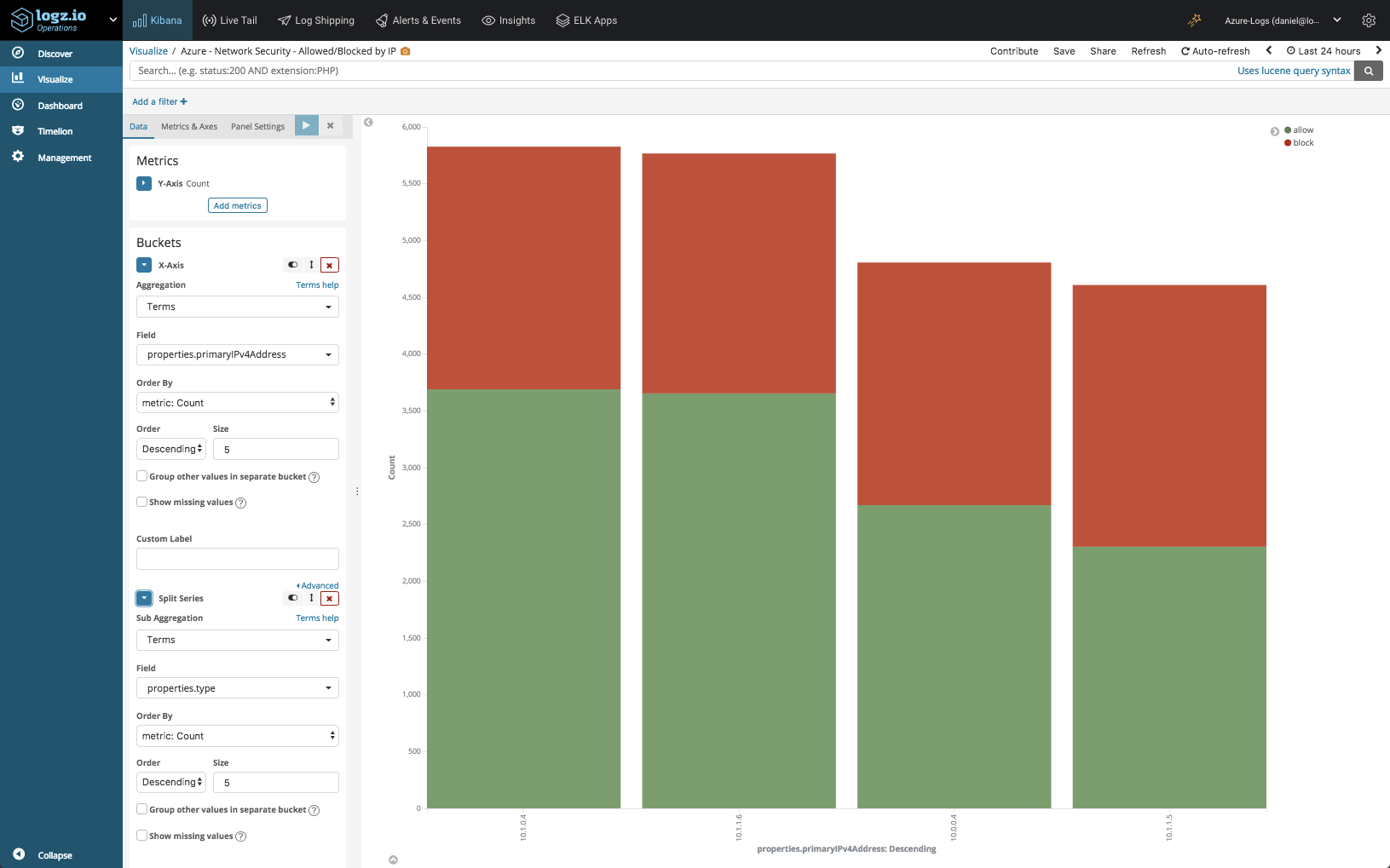Open X-Axis Order By dropdown

[x=238, y=402]
